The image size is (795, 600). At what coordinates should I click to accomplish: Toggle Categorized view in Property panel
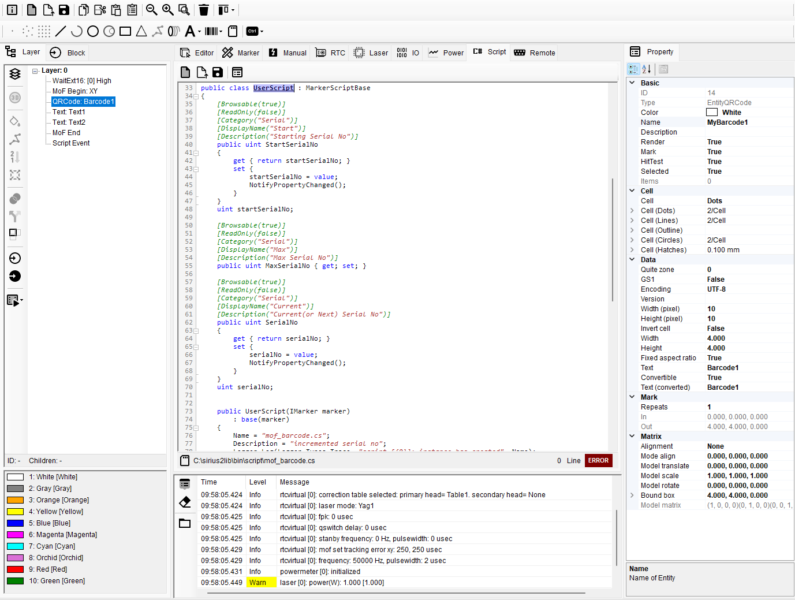coord(633,69)
